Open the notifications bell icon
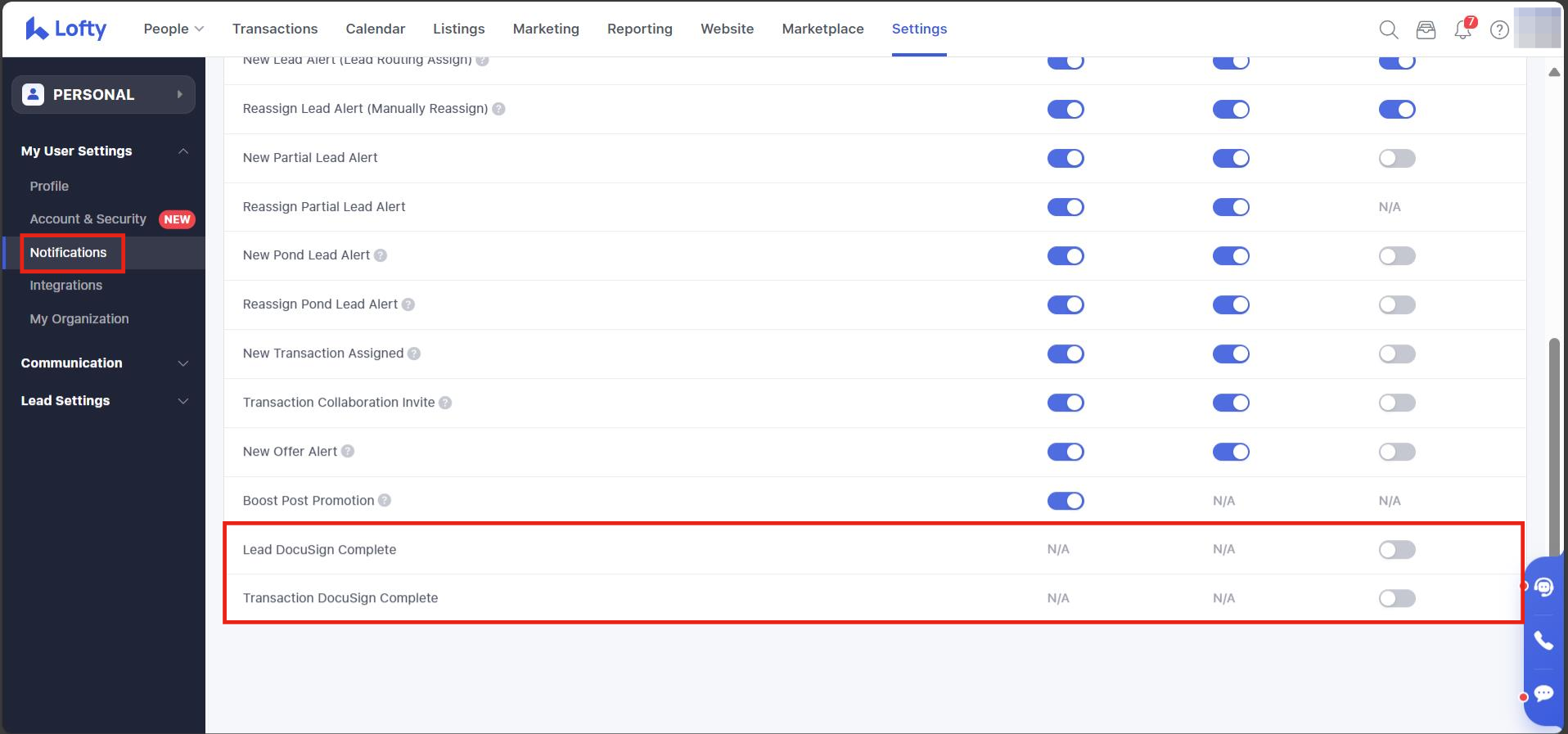The width and height of the screenshot is (1568, 734). click(1462, 29)
